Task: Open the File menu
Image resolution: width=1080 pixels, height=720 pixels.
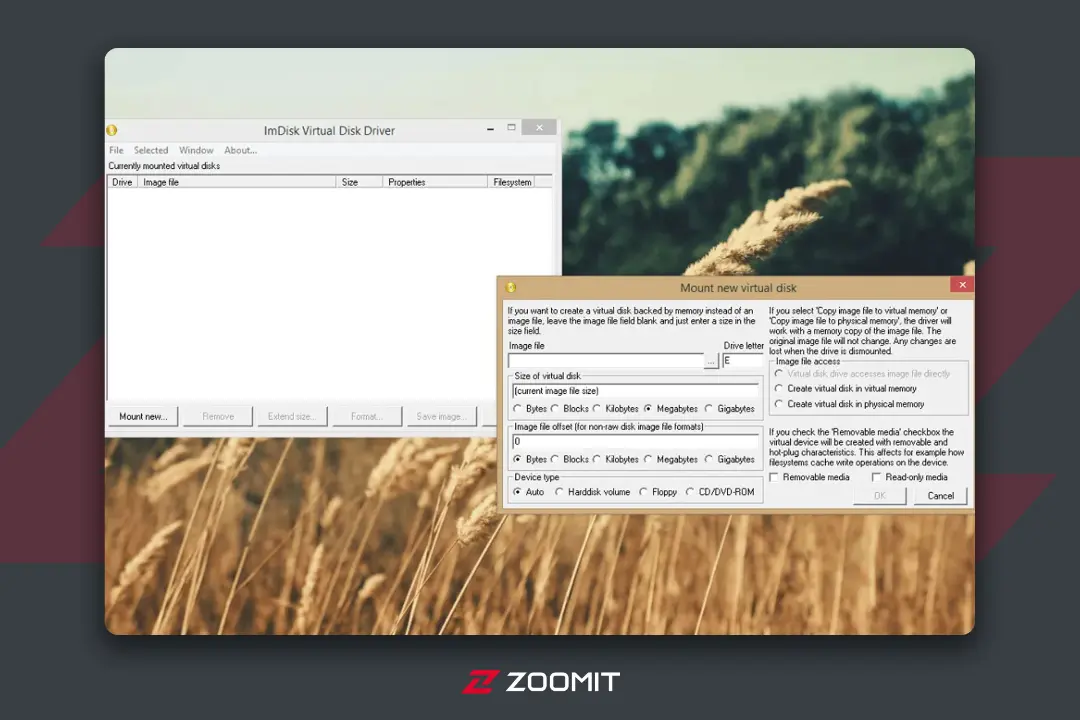Action: 116,150
